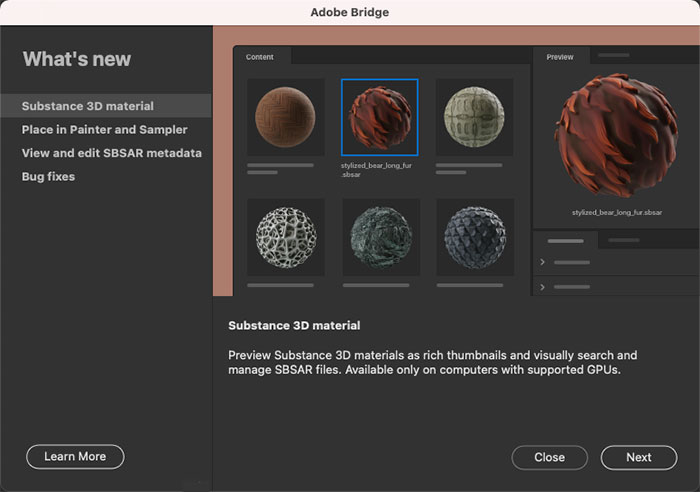Select the brown woven sphere thumbnail
Viewport: 700px width, 492px height.
tap(286, 117)
